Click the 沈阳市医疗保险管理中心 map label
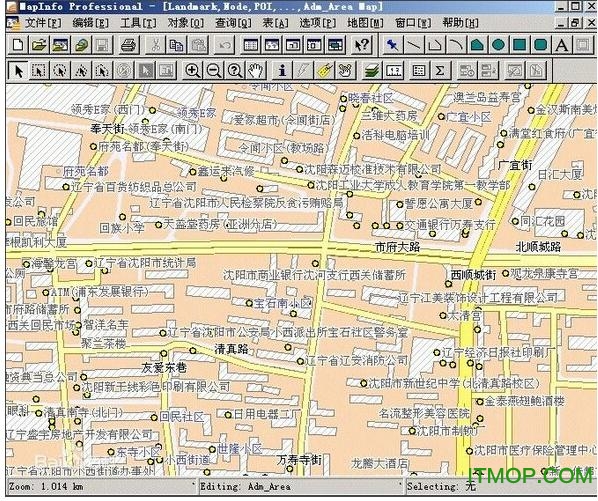598x501 pixels. point(534,450)
